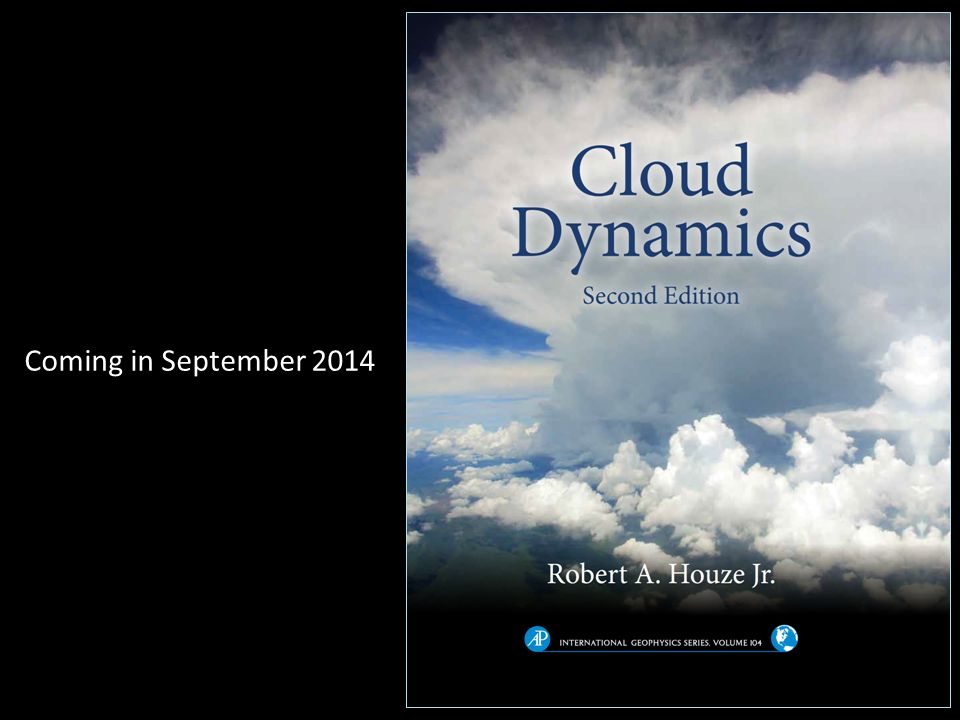The width and height of the screenshot is (960, 720).
Task: Click 'International Geophysics Series, Volume 104' text
Action: (660, 643)
